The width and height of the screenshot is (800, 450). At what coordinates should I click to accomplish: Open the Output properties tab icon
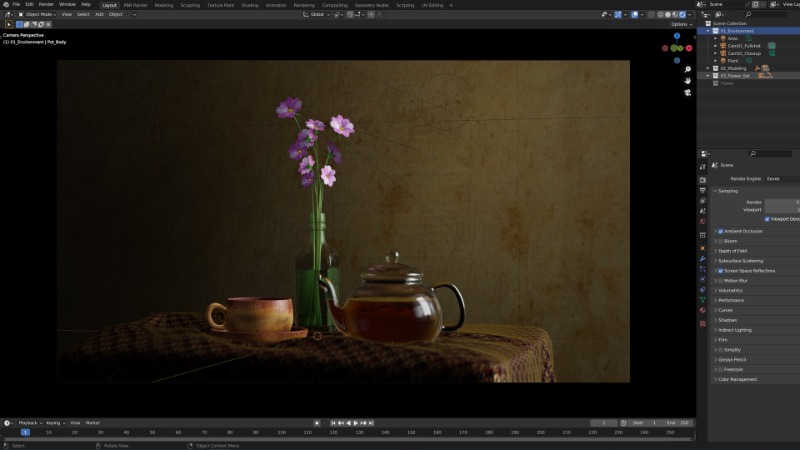[703, 190]
